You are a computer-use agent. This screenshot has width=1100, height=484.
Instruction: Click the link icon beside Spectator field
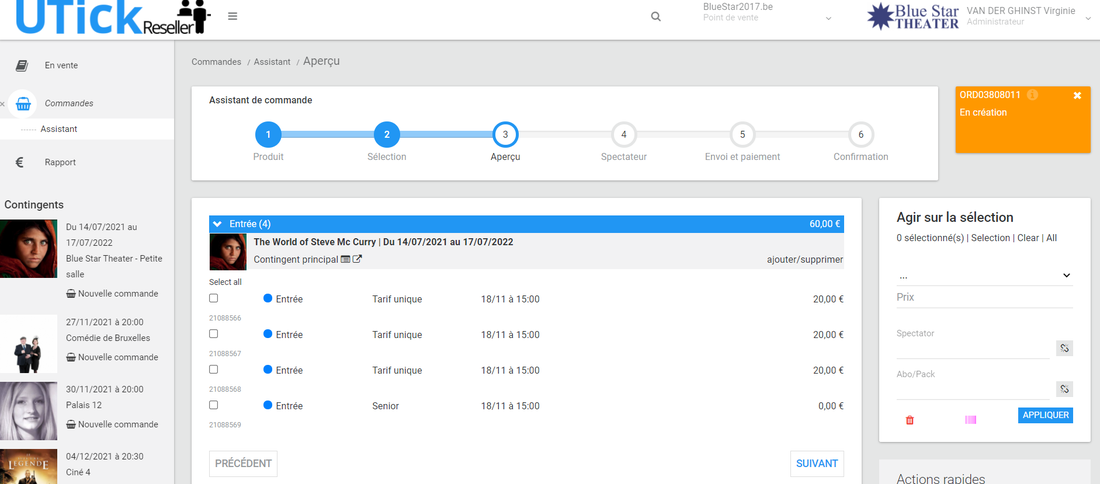[1065, 348]
